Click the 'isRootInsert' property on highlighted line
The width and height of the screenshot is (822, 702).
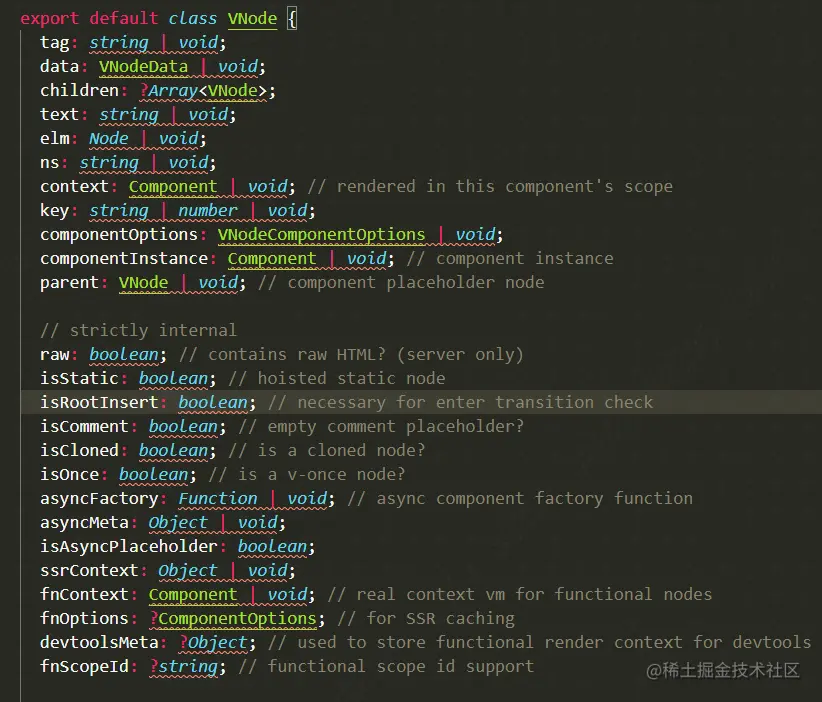click(99, 403)
